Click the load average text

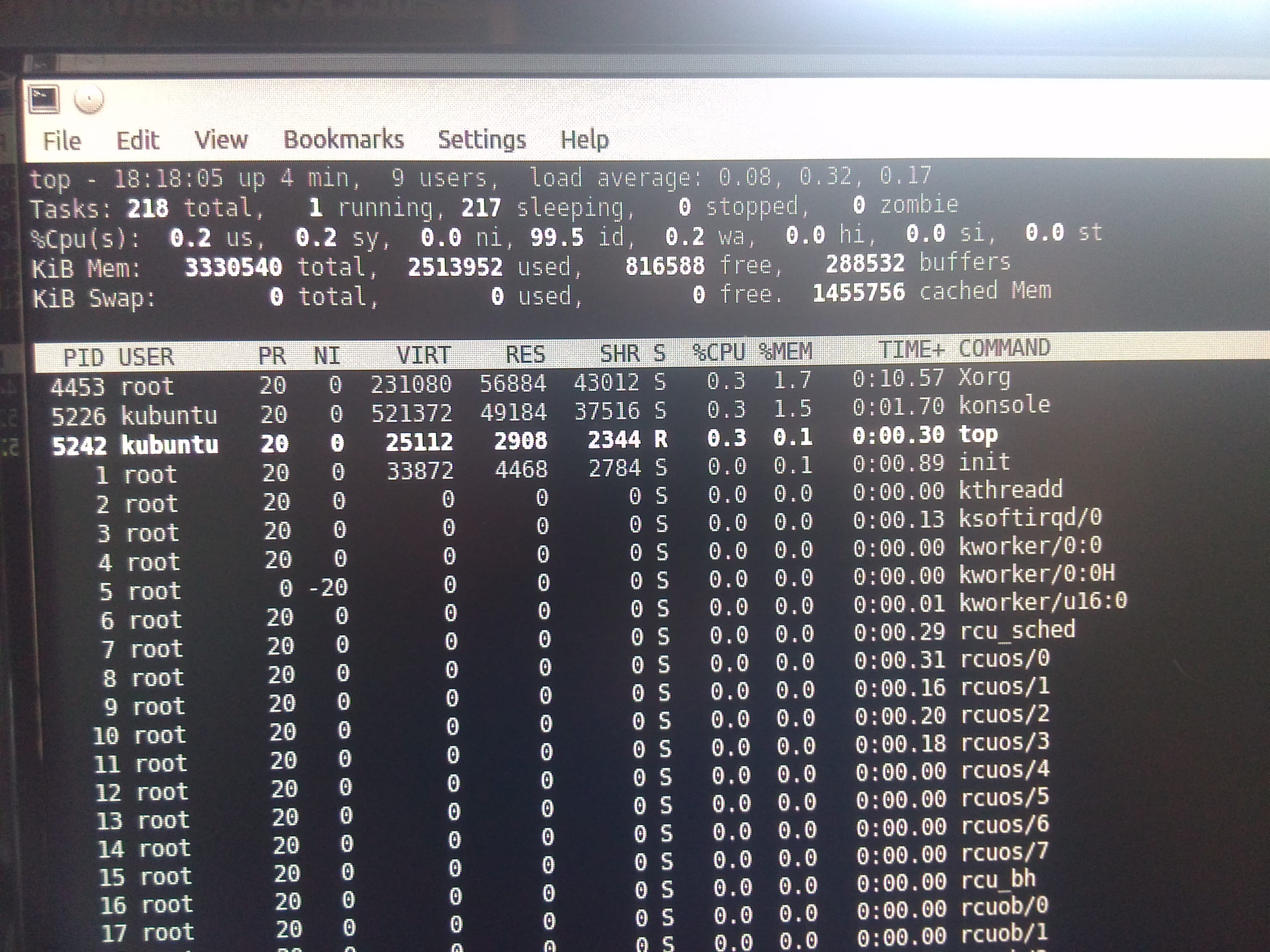730,177
